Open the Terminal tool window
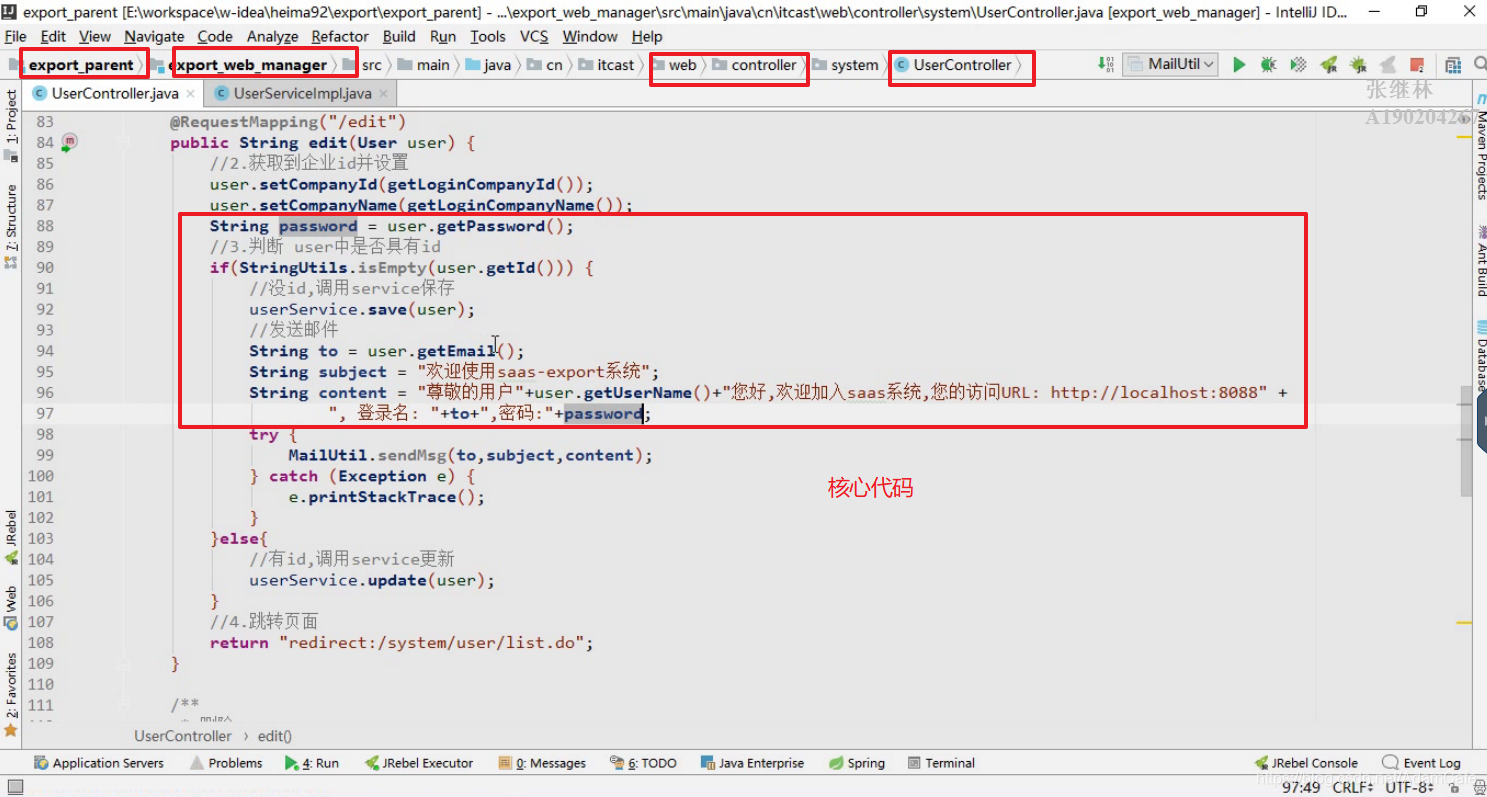Image resolution: width=1487 pixels, height=797 pixels. [x=941, y=763]
